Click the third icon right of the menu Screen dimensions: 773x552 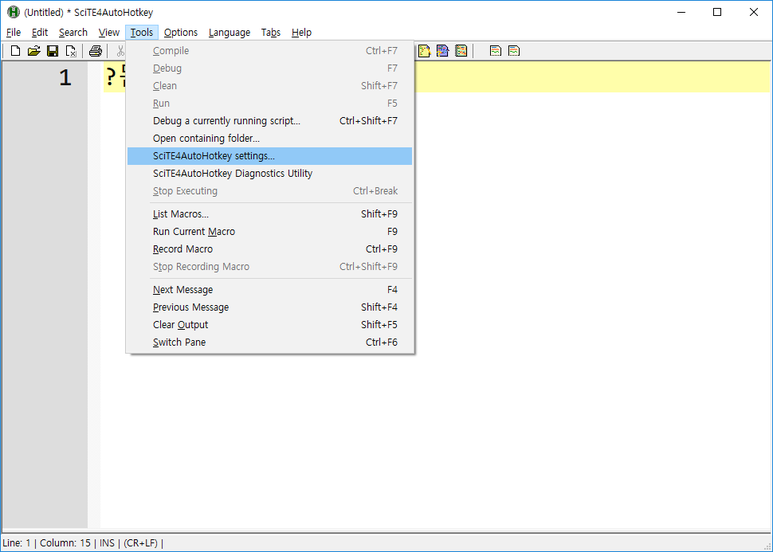pyautogui.click(x=461, y=51)
